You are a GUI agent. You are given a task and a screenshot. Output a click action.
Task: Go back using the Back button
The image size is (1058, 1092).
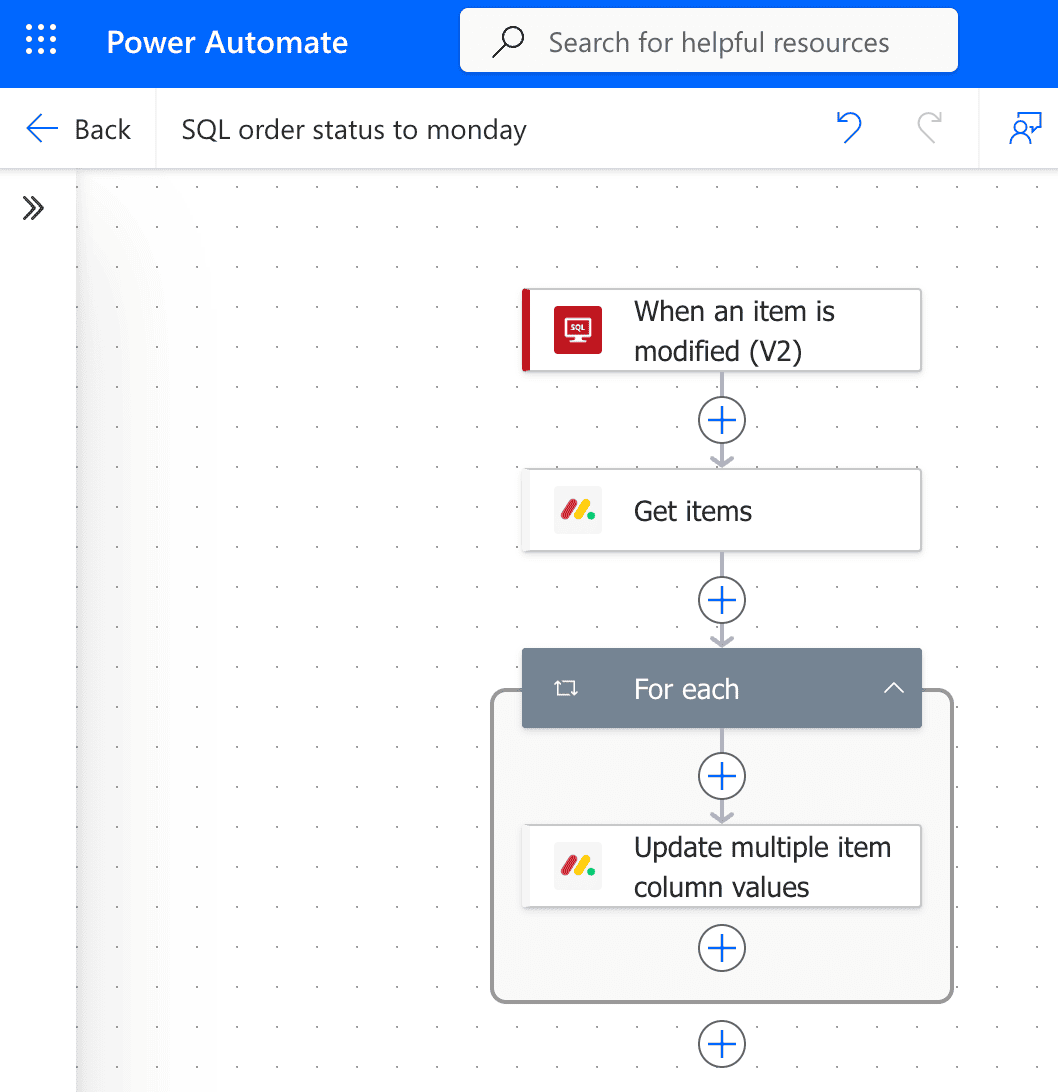tap(78, 129)
